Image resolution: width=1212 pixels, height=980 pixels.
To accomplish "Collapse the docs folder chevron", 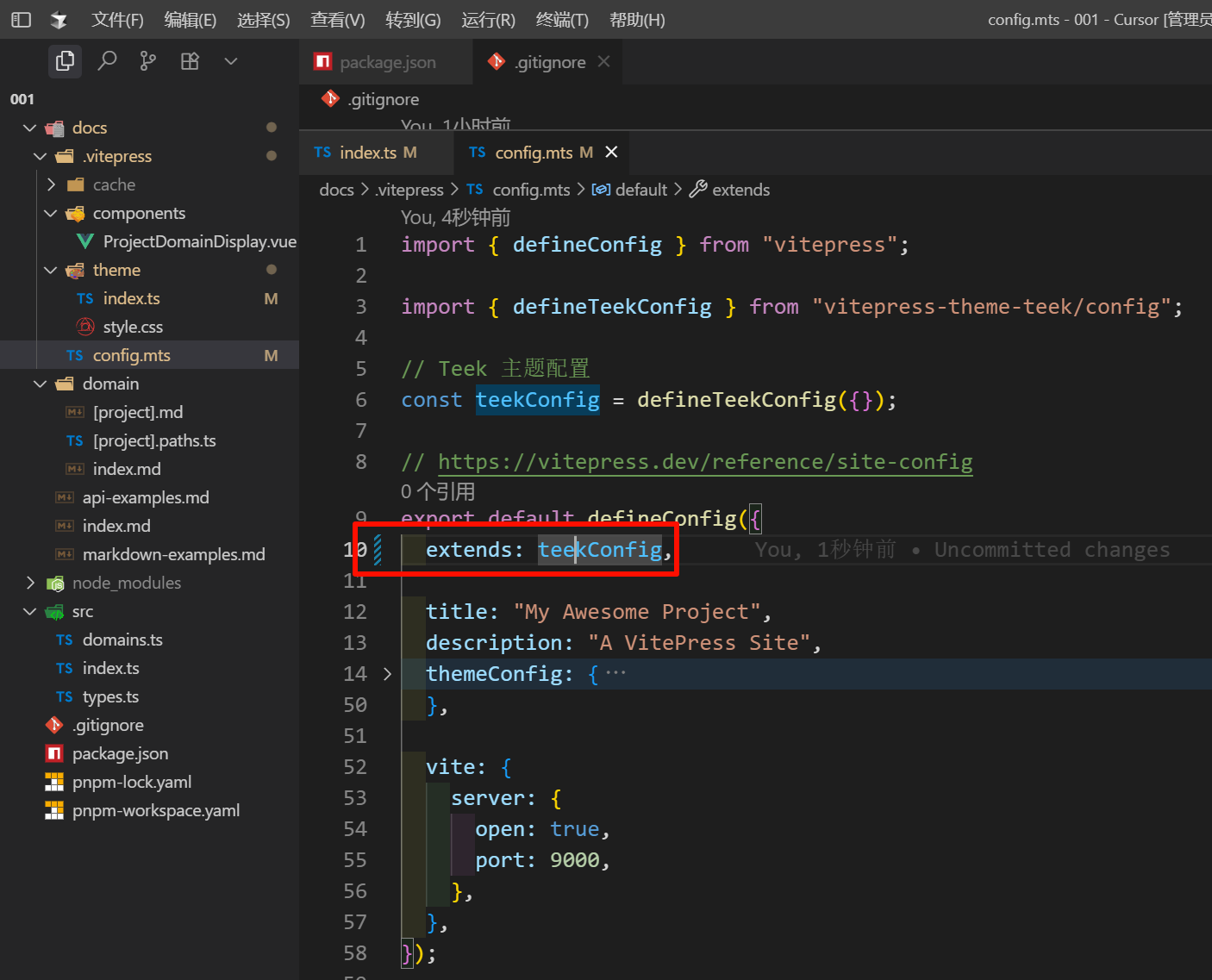I will point(29,128).
